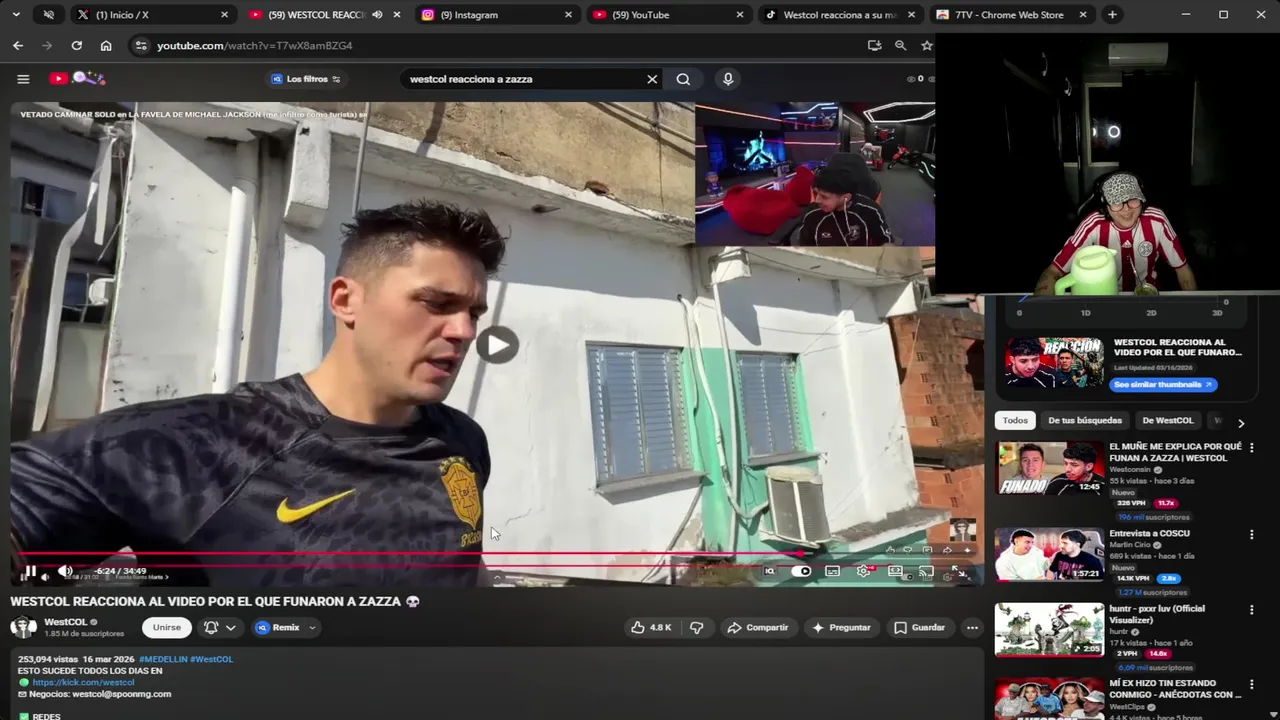Viewport: 1280px width, 720px height.
Task: Open the #WestCOL hashtag link
Action: pyautogui.click(x=211, y=659)
